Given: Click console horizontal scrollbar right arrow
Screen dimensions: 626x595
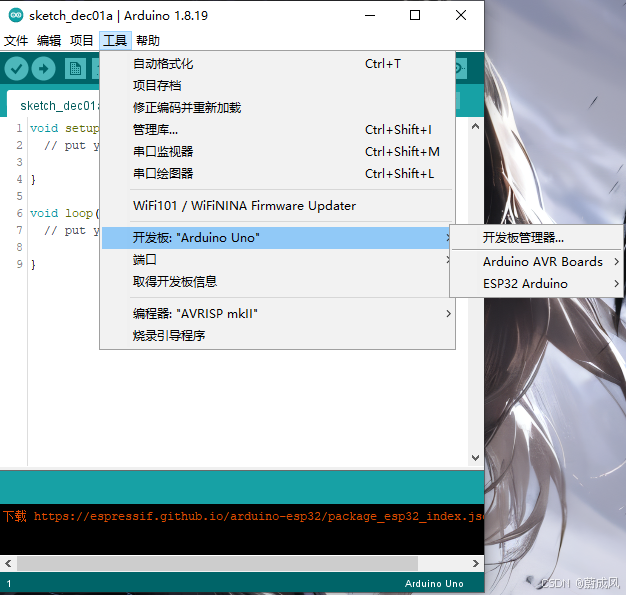Looking at the screenshot, I should (475, 563).
